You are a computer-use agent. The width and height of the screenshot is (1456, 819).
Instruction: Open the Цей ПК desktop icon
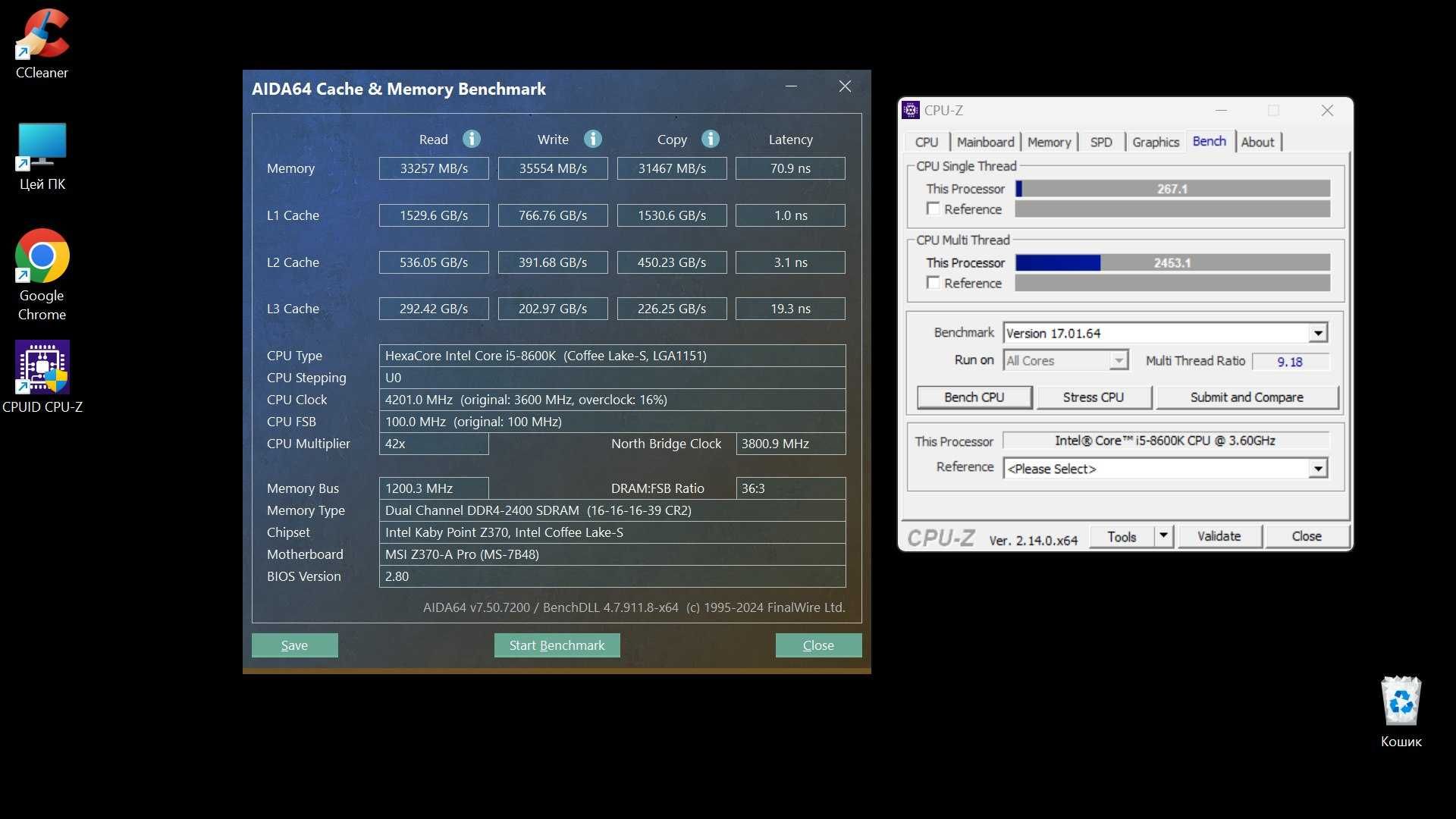point(42,156)
